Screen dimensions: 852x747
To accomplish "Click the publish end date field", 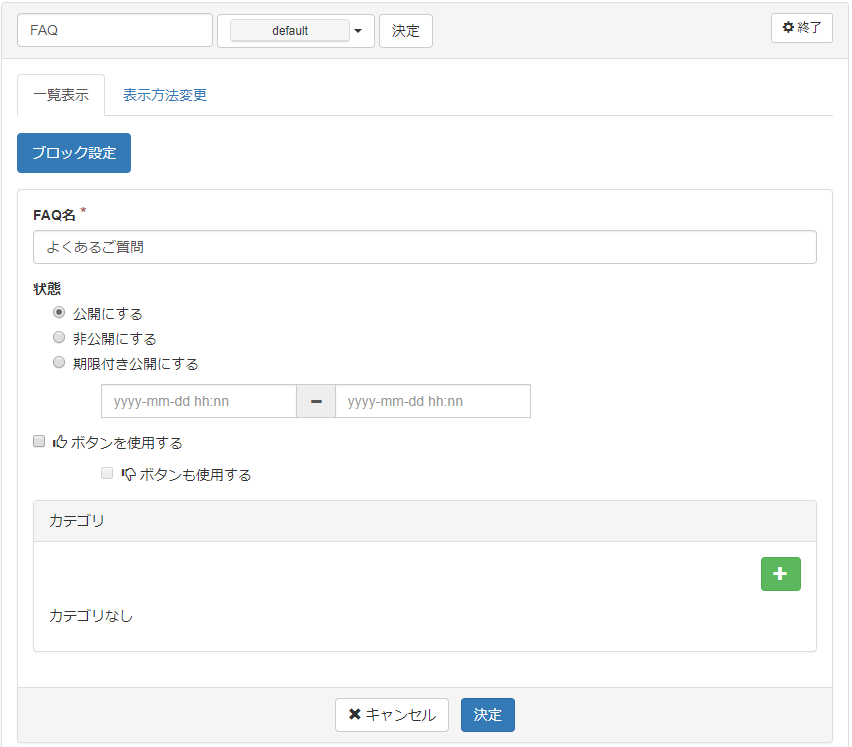I will [432, 401].
